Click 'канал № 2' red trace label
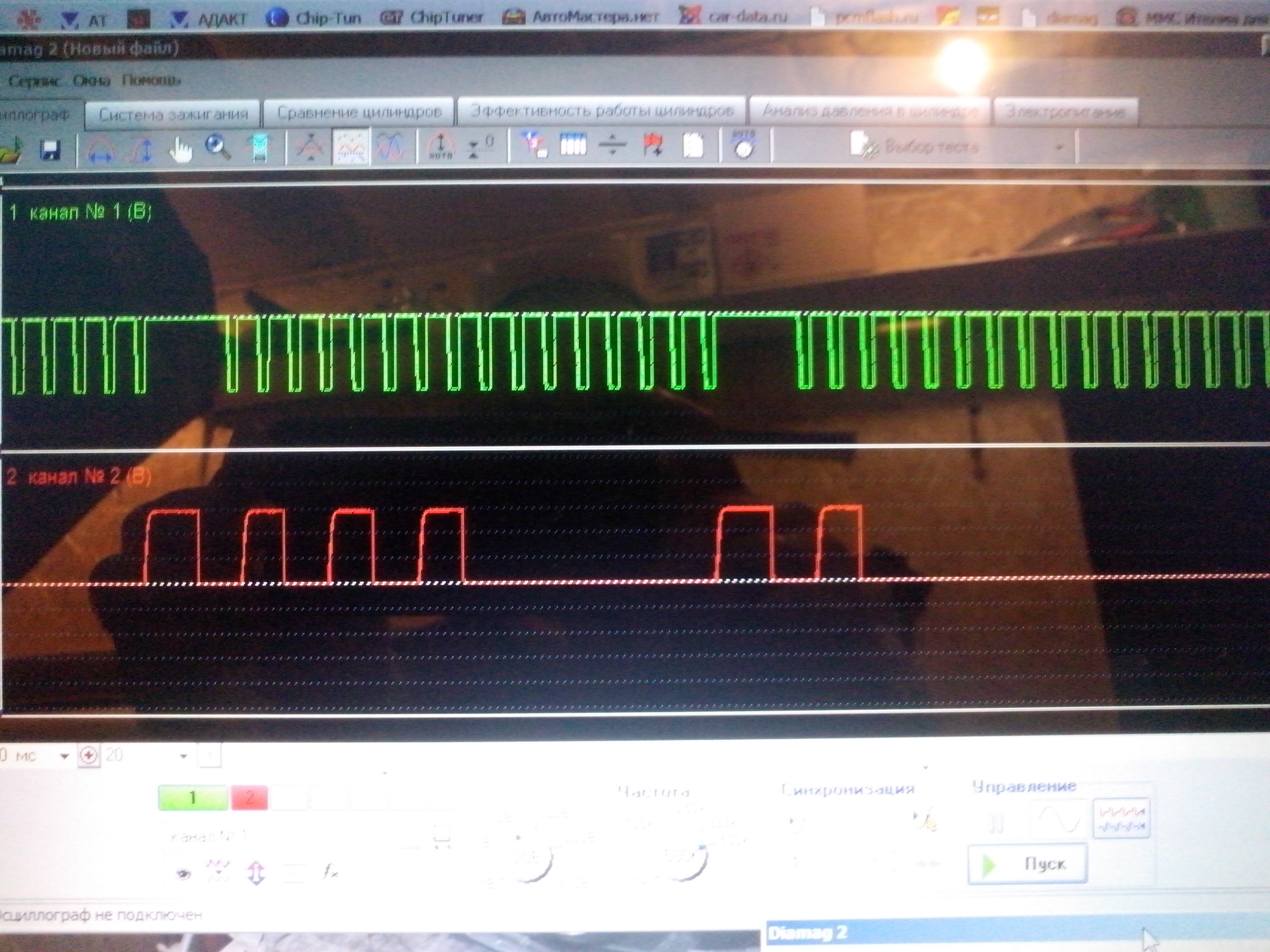 tap(78, 478)
